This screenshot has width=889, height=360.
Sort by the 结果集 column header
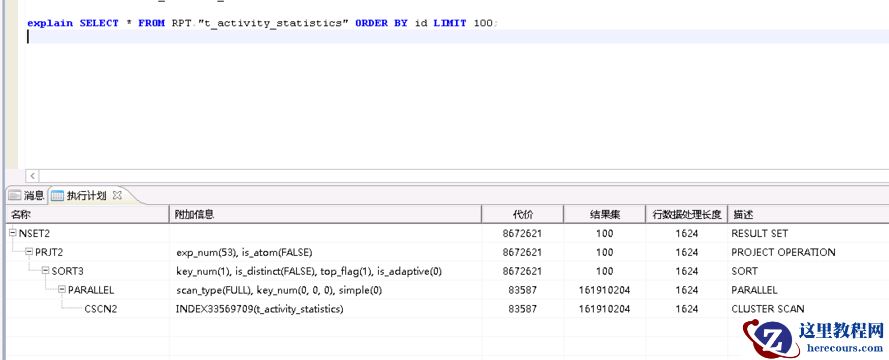pyautogui.click(x=604, y=214)
